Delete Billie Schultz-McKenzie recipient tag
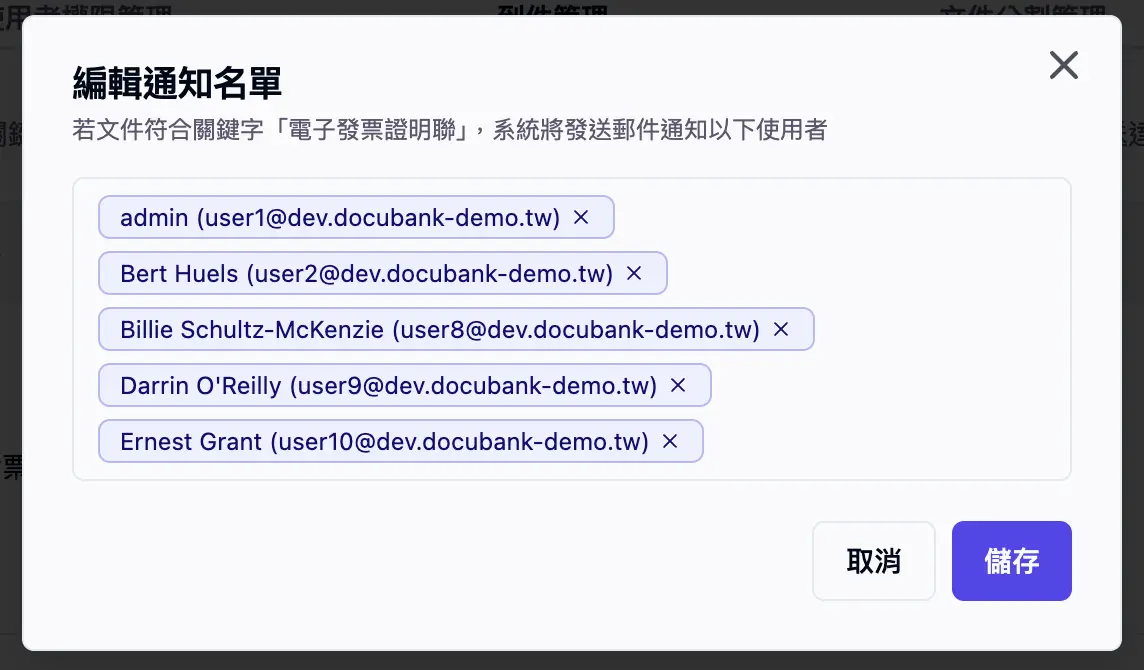 [x=781, y=329]
